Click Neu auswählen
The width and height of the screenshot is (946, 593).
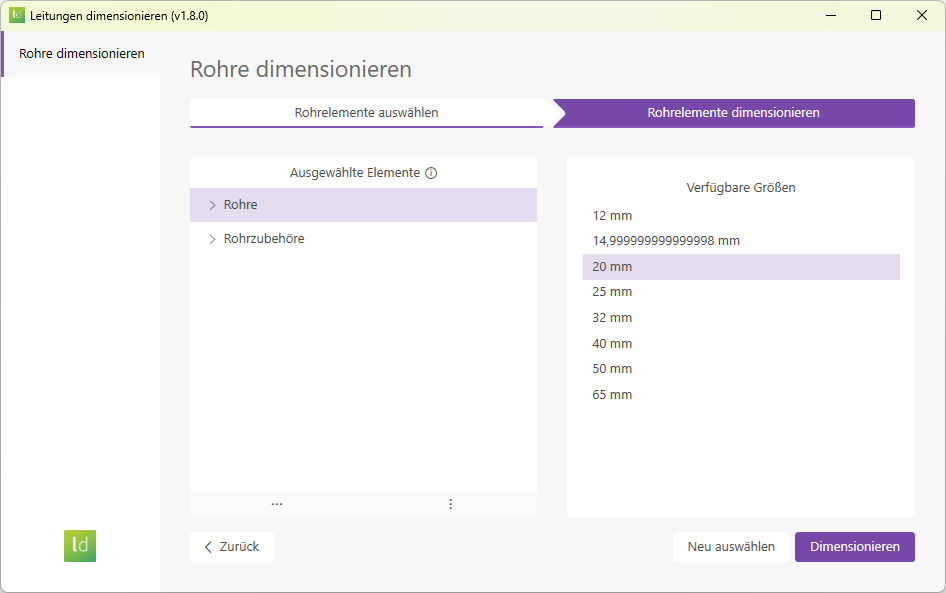(731, 547)
